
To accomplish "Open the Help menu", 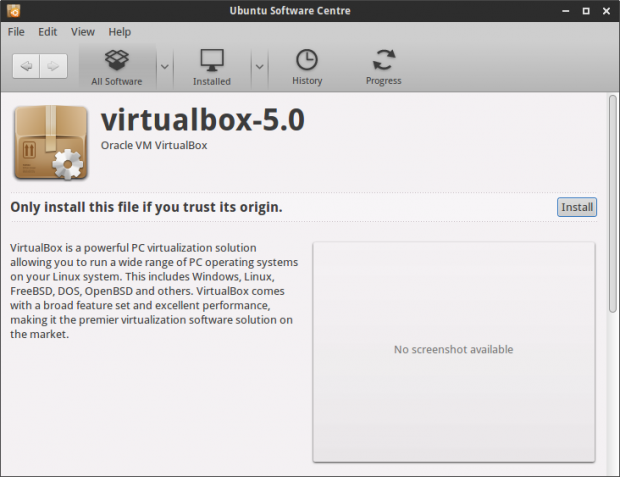I will [x=119, y=32].
